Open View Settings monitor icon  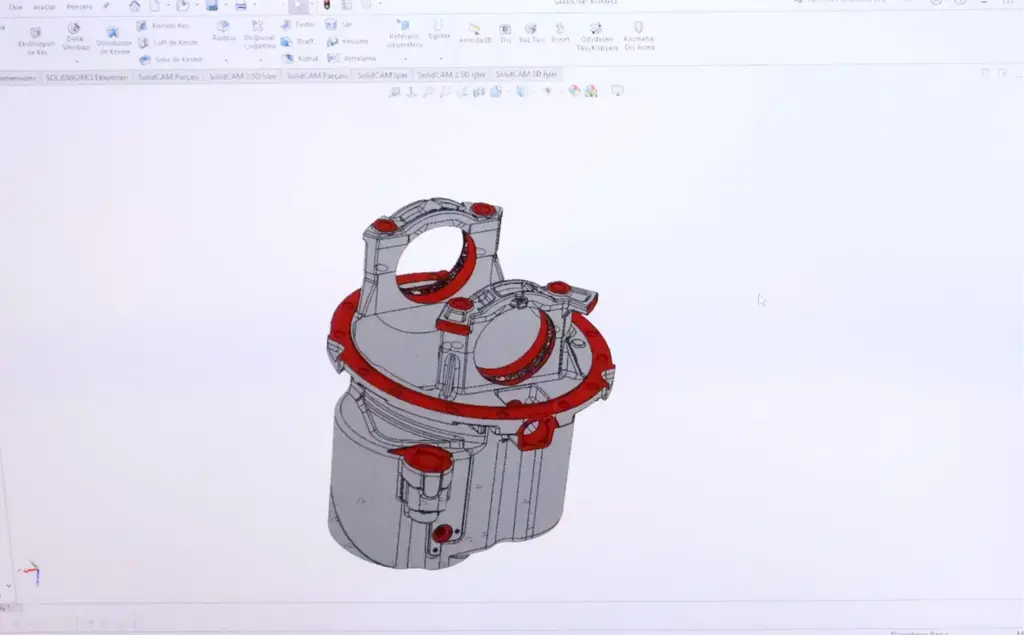[x=617, y=91]
